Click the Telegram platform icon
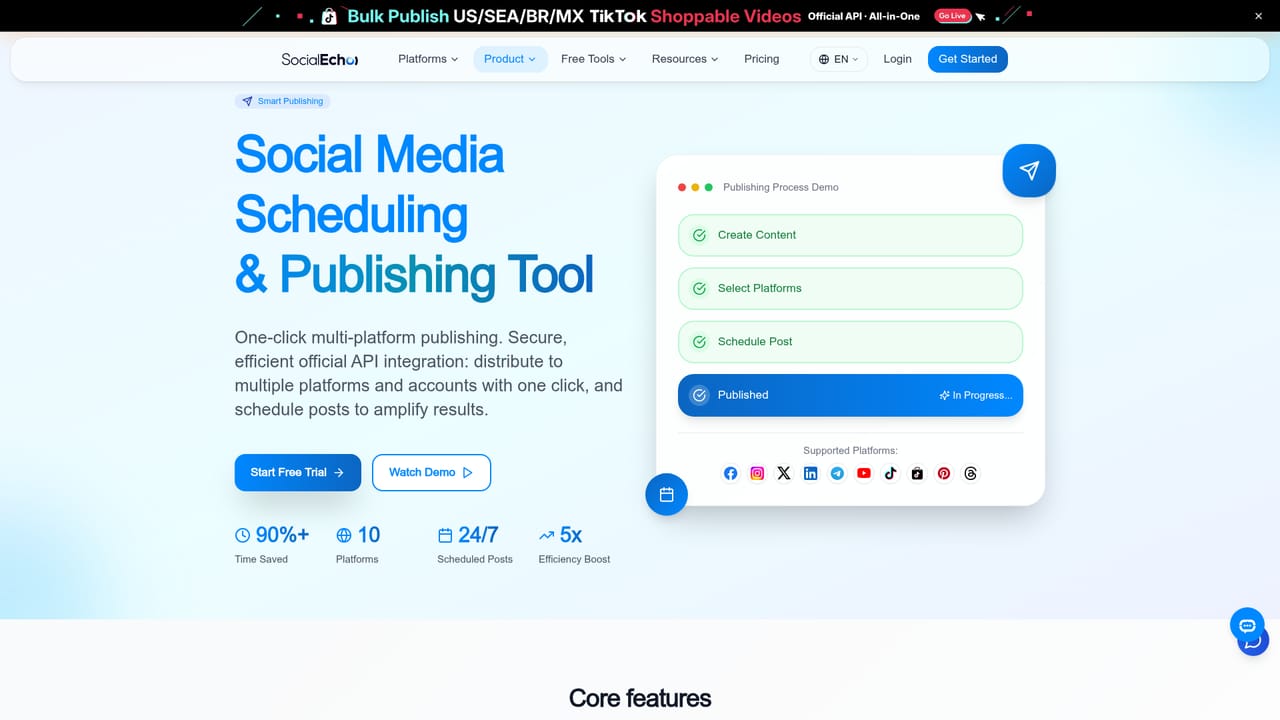The image size is (1280, 720). pyautogui.click(x=837, y=473)
